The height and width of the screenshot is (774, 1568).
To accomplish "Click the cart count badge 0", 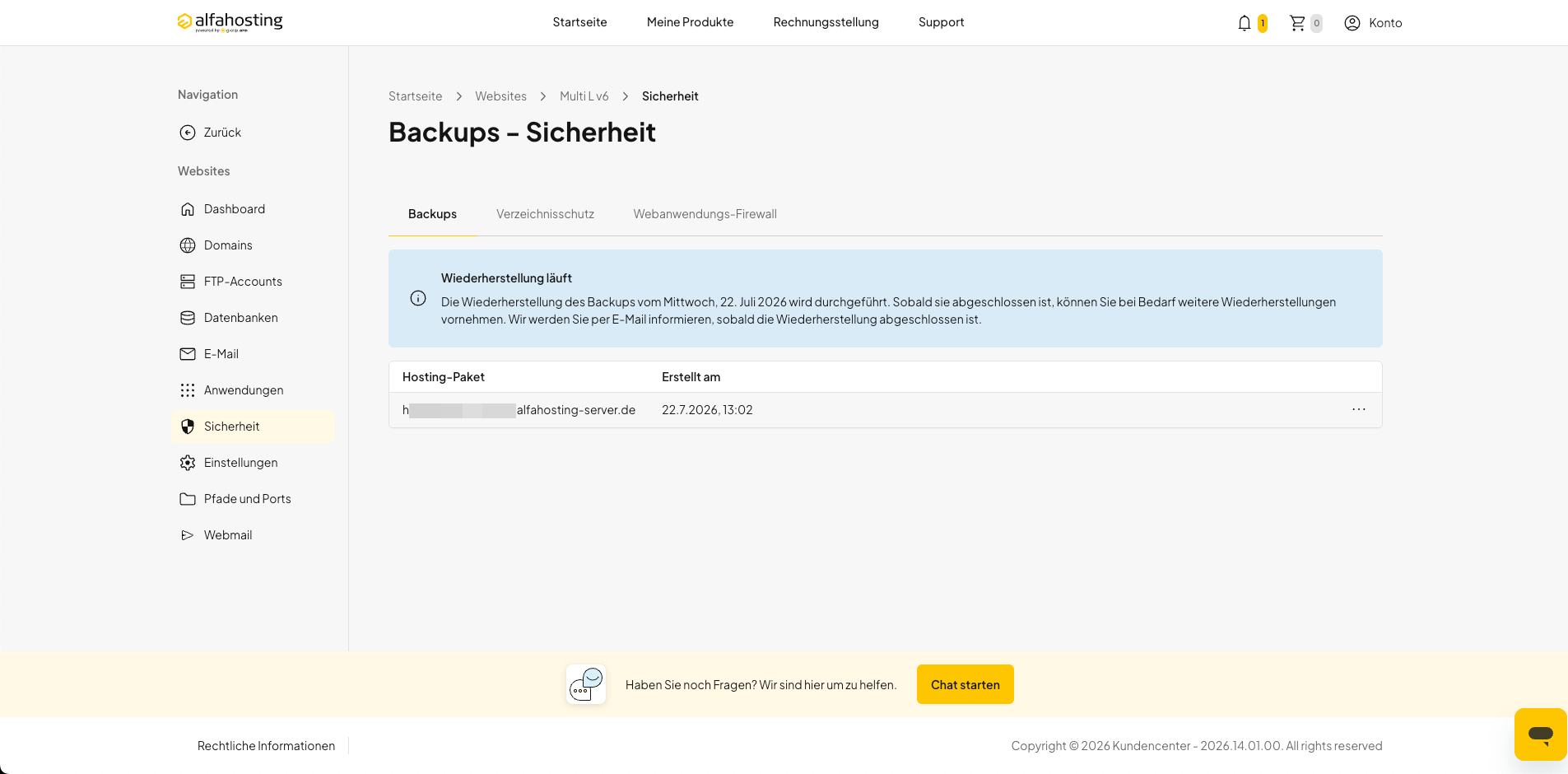I will pyautogui.click(x=1316, y=24).
